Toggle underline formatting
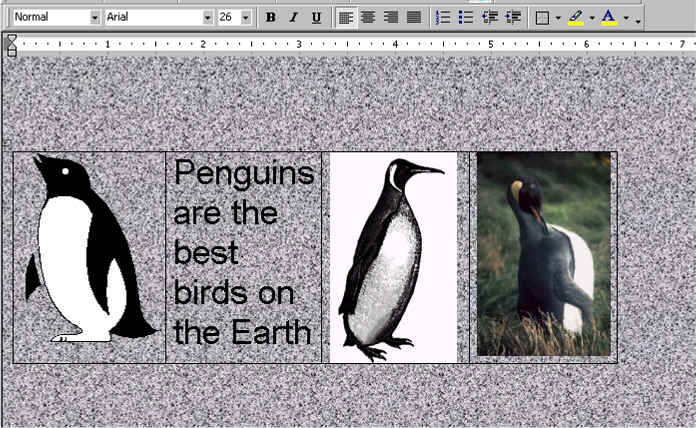696x428 pixels. pos(316,18)
